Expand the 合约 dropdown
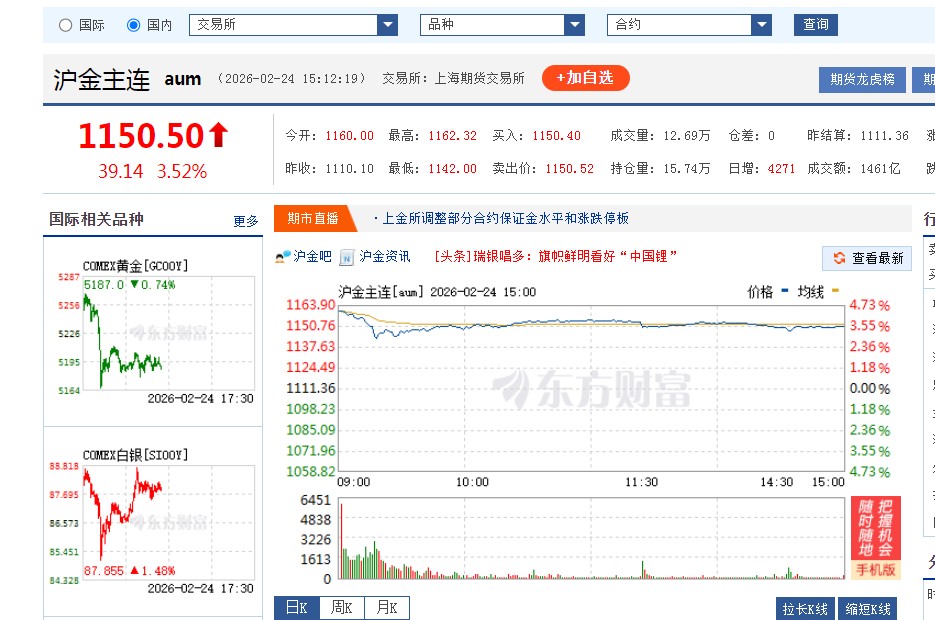 763,24
